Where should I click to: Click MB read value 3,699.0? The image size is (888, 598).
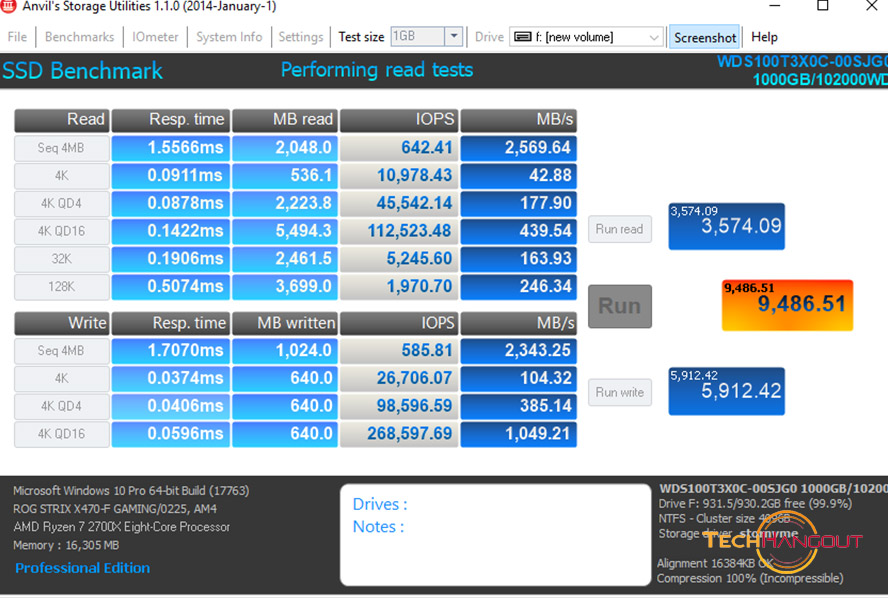coord(285,287)
